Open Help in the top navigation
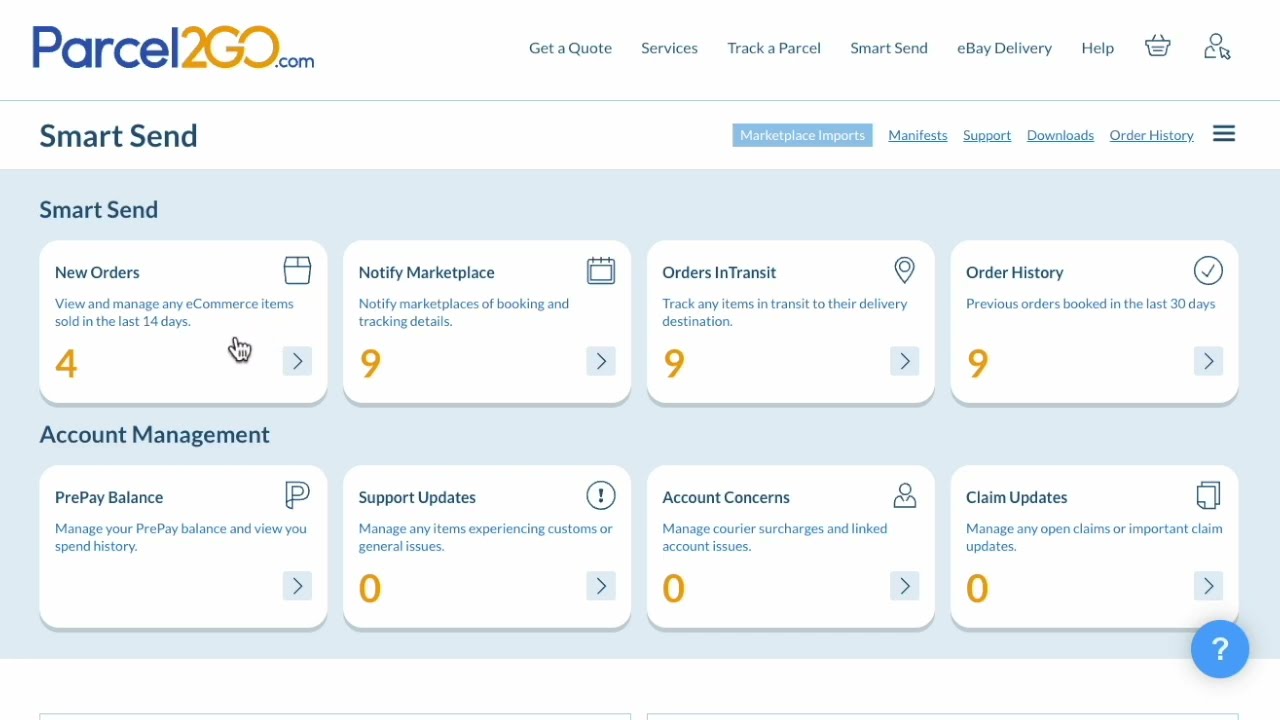The height and width of the screenshot is (720, 1280). 1097,48
